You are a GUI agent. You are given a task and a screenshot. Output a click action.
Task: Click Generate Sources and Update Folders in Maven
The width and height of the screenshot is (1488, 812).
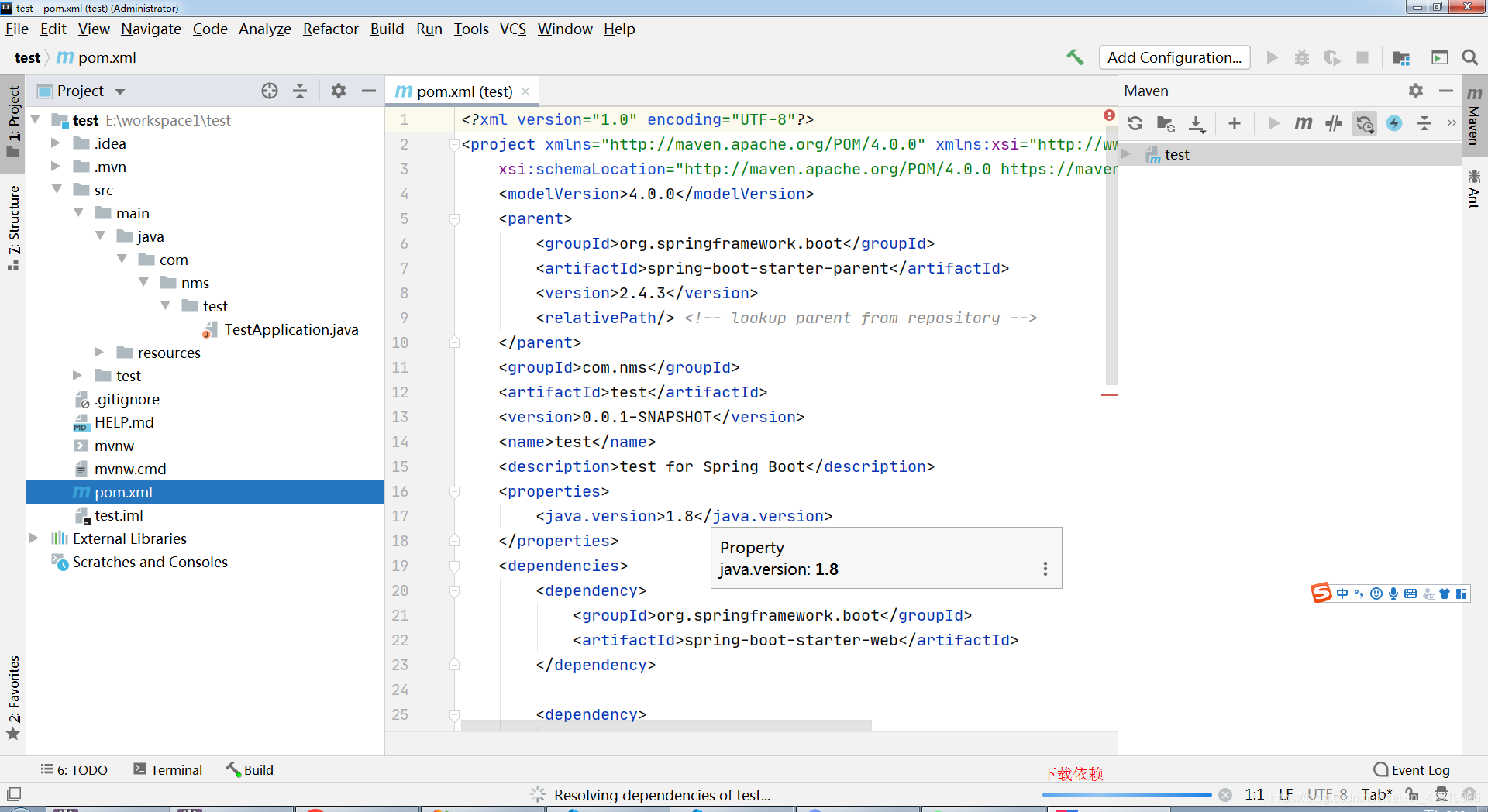[1166, 123]
